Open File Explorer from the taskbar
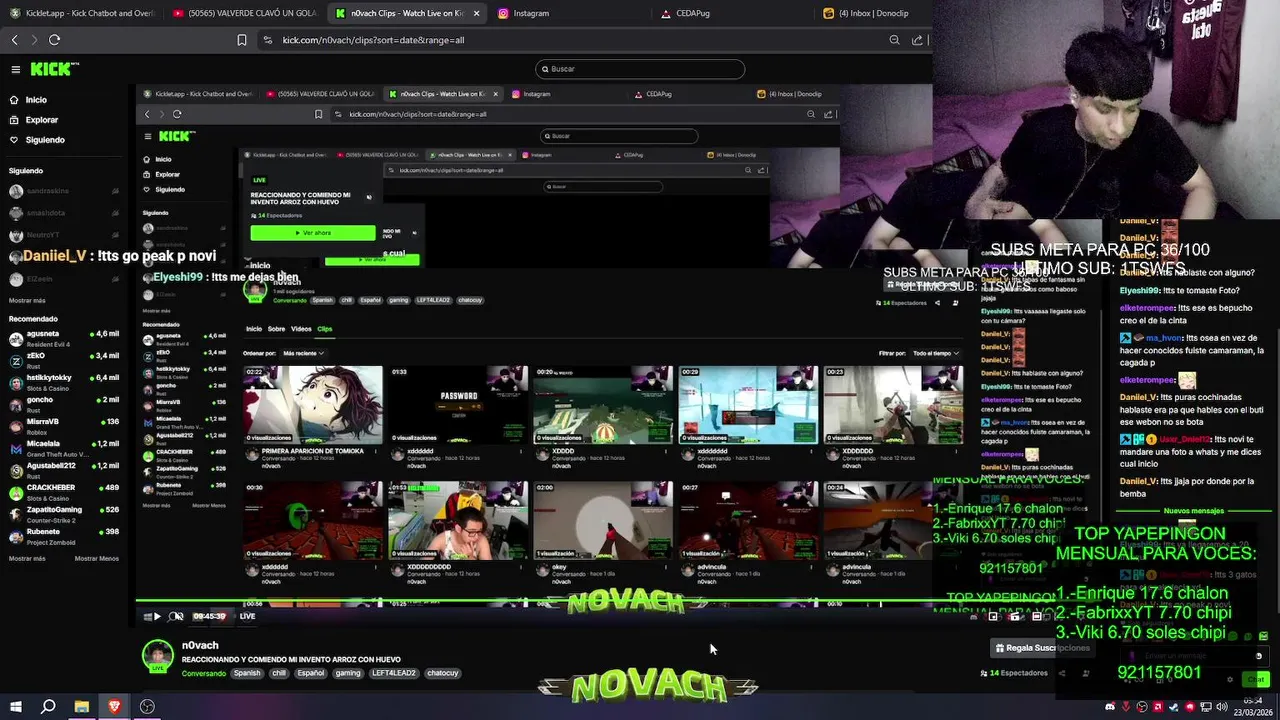This screenshot has height=720, width=1280. (x=81, y=706)
